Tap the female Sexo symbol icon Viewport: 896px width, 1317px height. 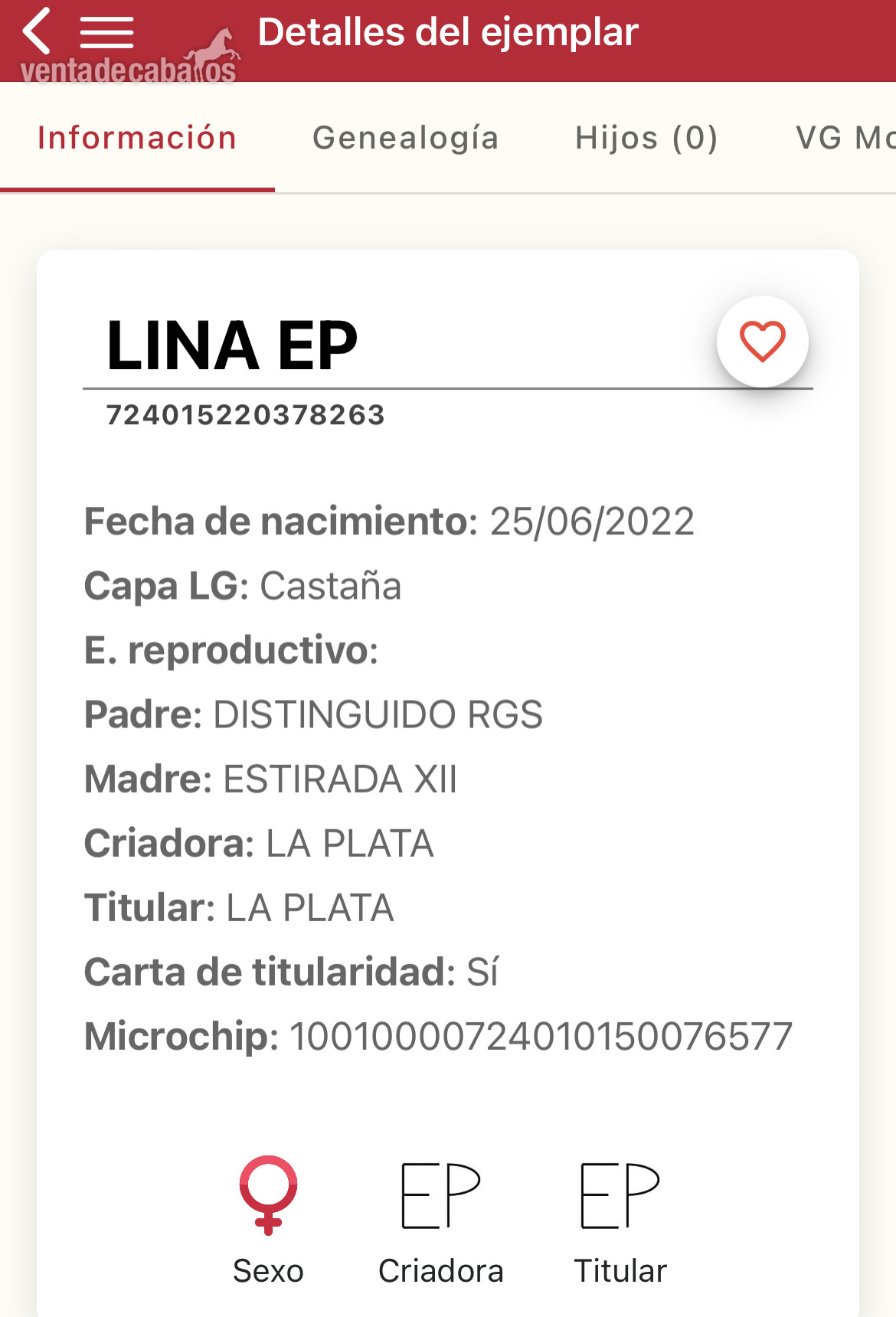pyautogui.click(x=268, y=1194)
